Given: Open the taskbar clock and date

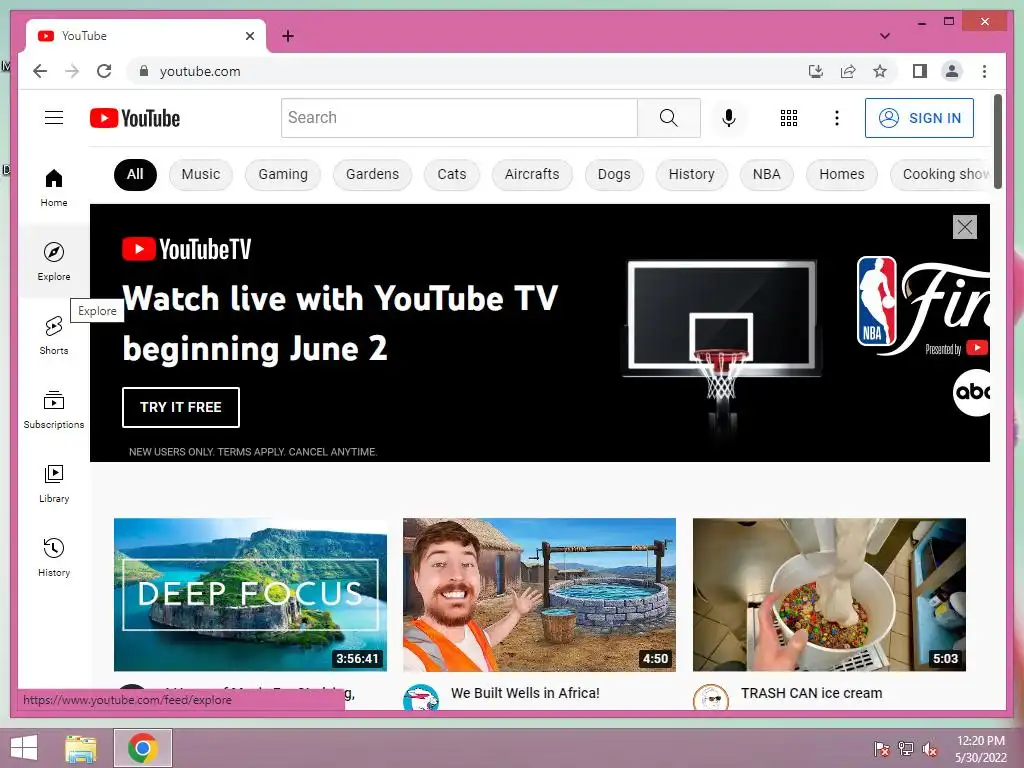Looking at the screenshot, I should [981, 749].
